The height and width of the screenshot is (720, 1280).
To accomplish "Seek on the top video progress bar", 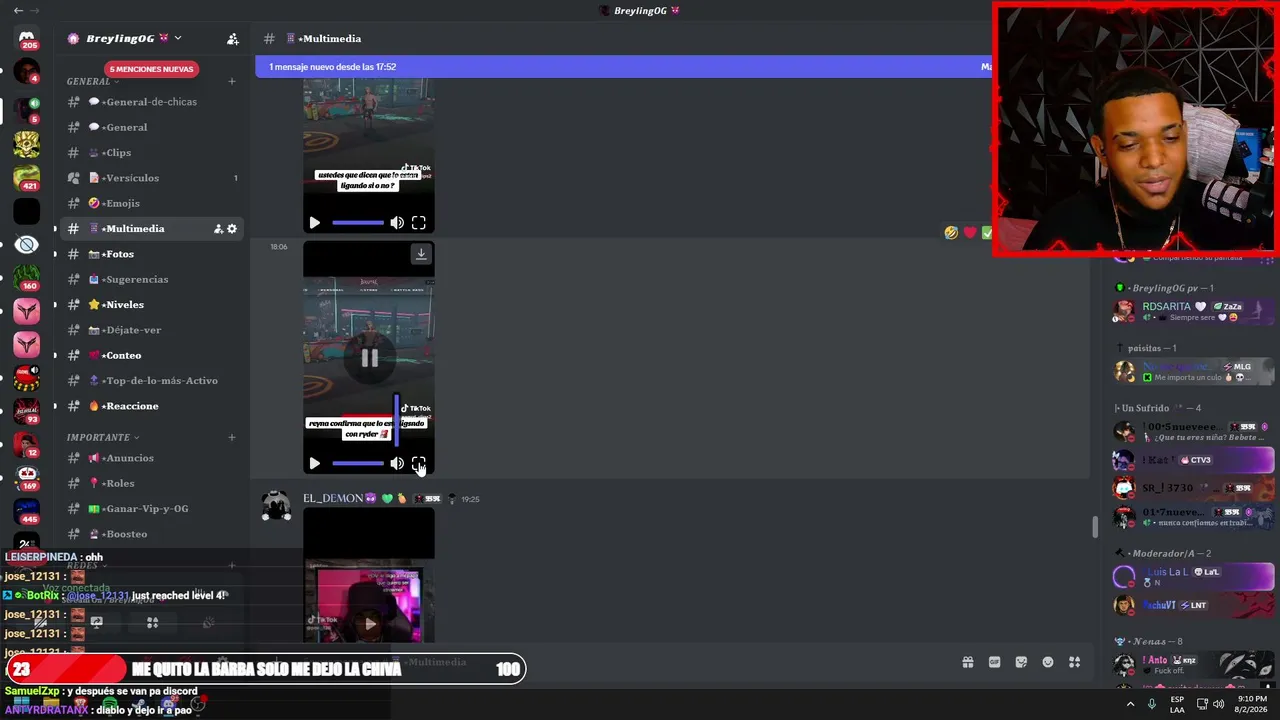I will 358,223.
